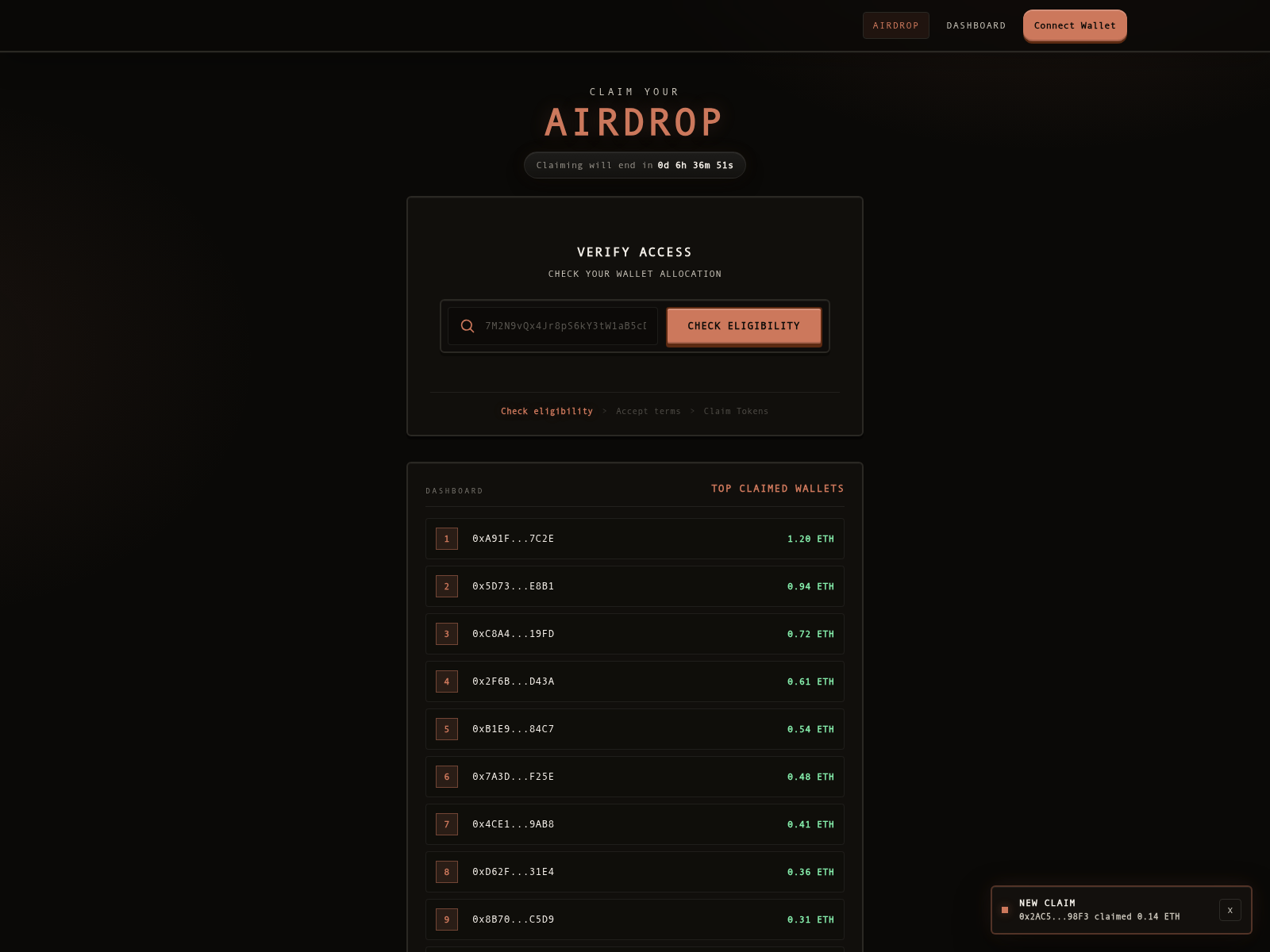The height and width of the screenshot is (952, 1270).
Task: Click the 0.72 ETH amount
Action: pos(810,634)
